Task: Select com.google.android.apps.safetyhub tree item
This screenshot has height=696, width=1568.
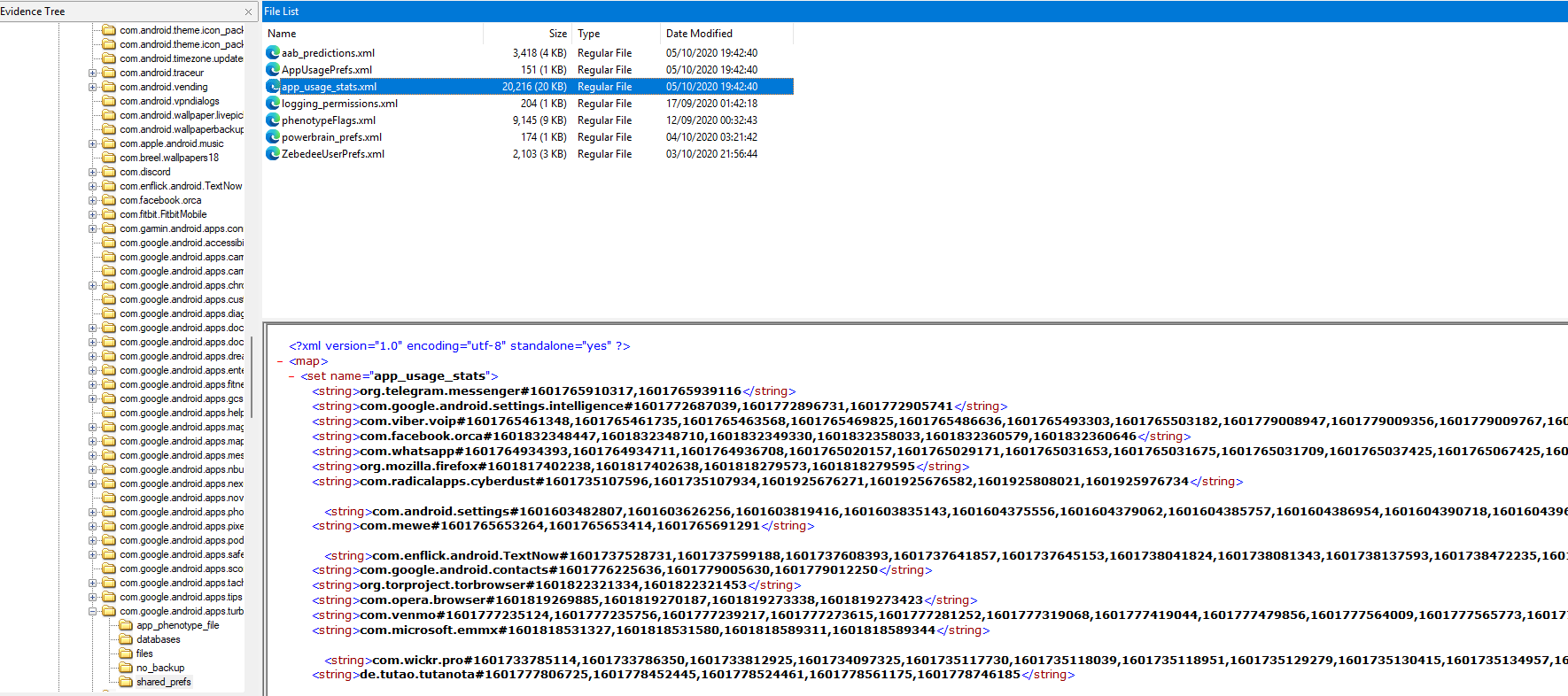Action: click(182, 554)
